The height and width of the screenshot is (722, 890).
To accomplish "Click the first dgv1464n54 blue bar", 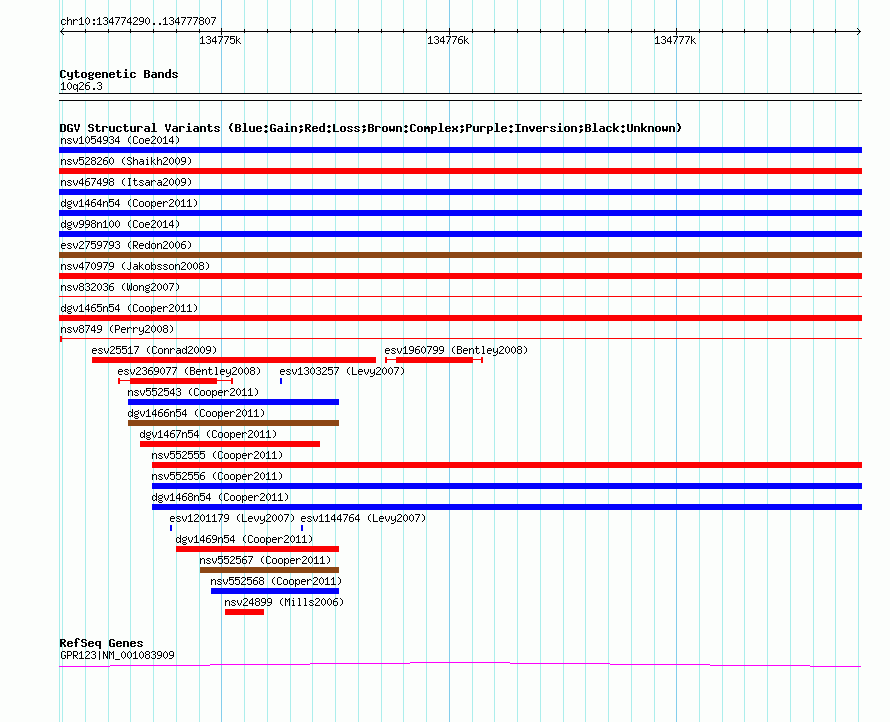I will coord(460,213).
